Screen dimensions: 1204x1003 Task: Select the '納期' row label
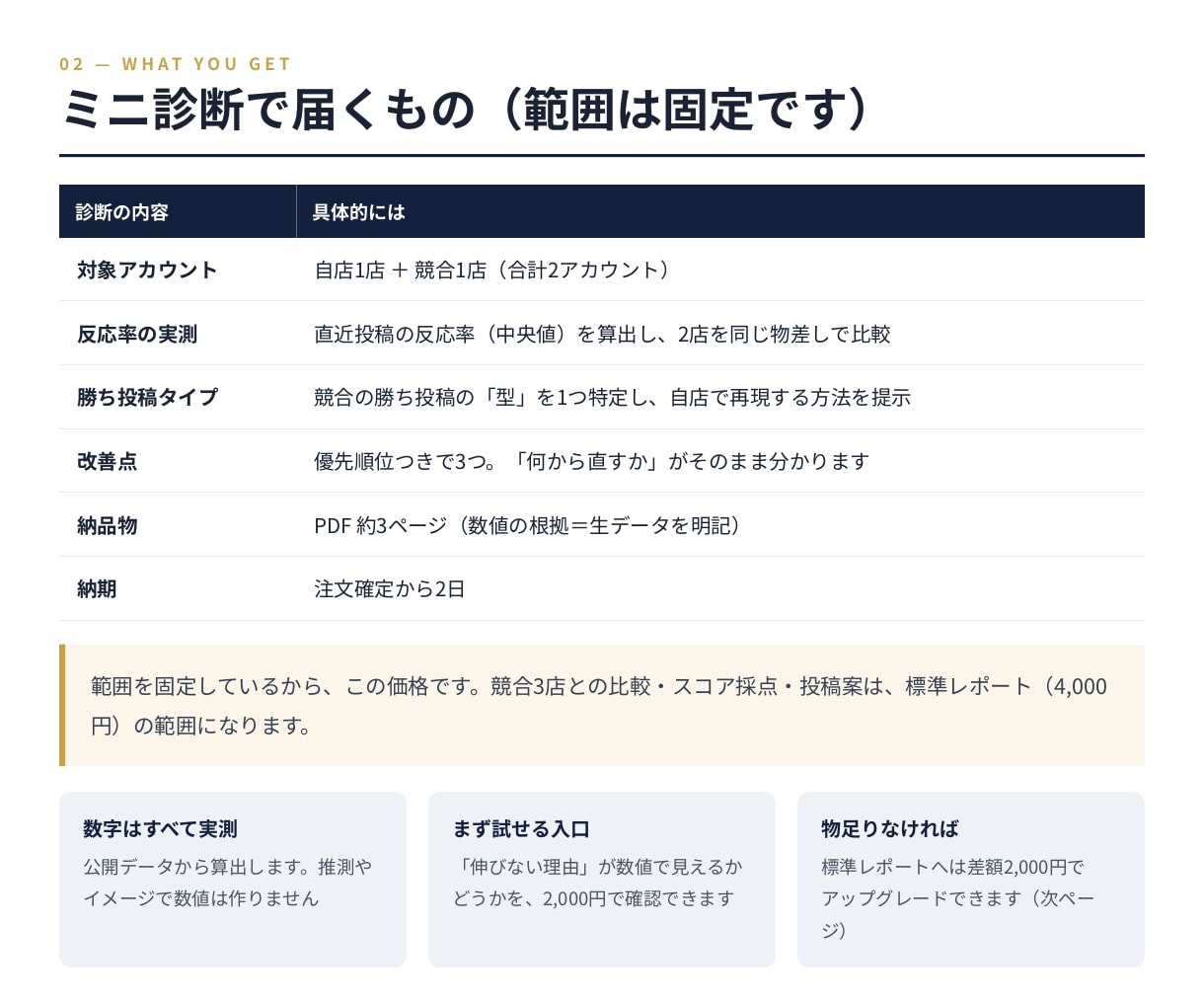97,589
